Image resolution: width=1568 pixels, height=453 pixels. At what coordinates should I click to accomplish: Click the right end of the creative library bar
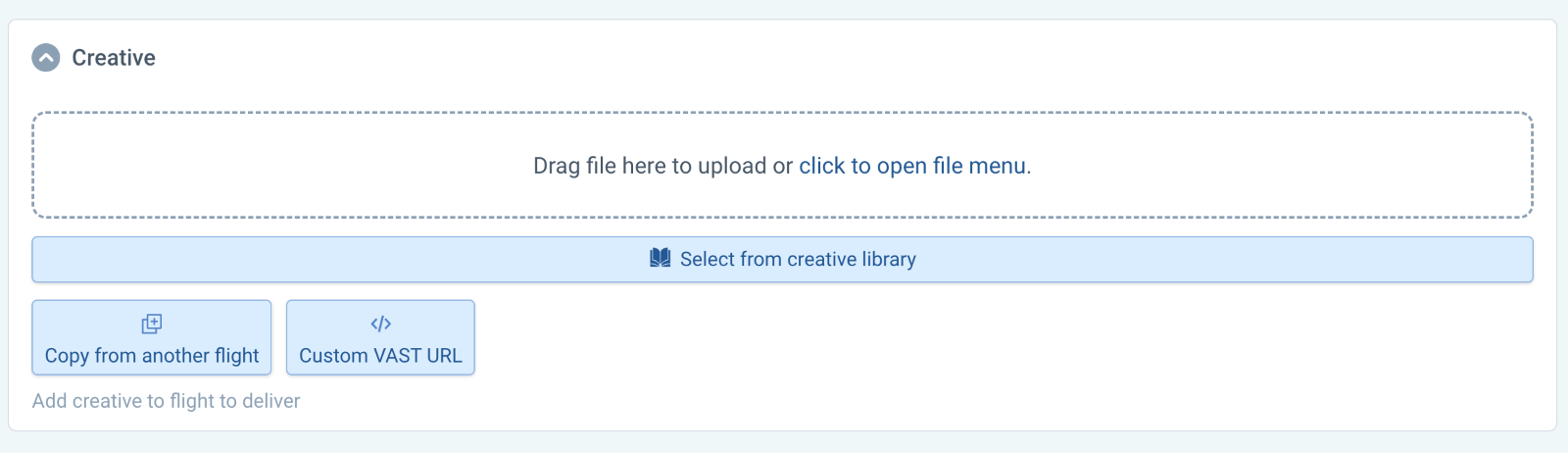(x=1450, y=260)
